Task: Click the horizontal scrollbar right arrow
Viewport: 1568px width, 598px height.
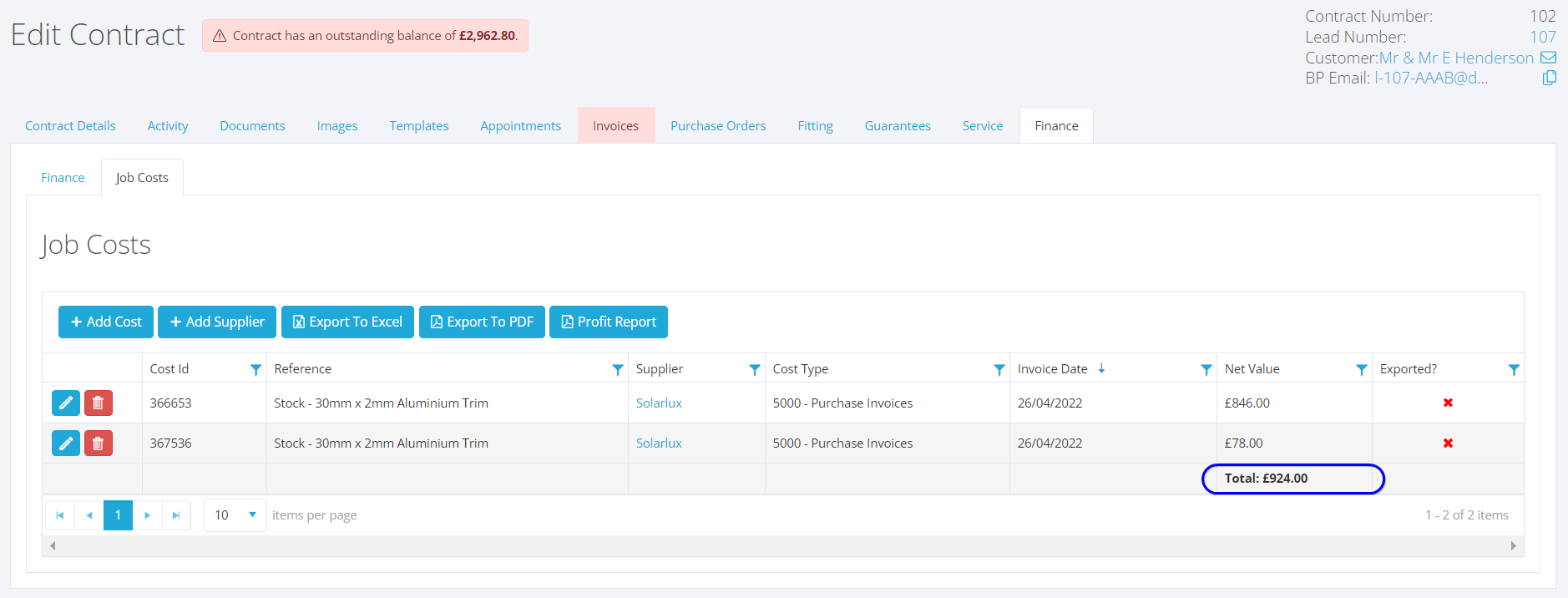Action: [1513, 546]
